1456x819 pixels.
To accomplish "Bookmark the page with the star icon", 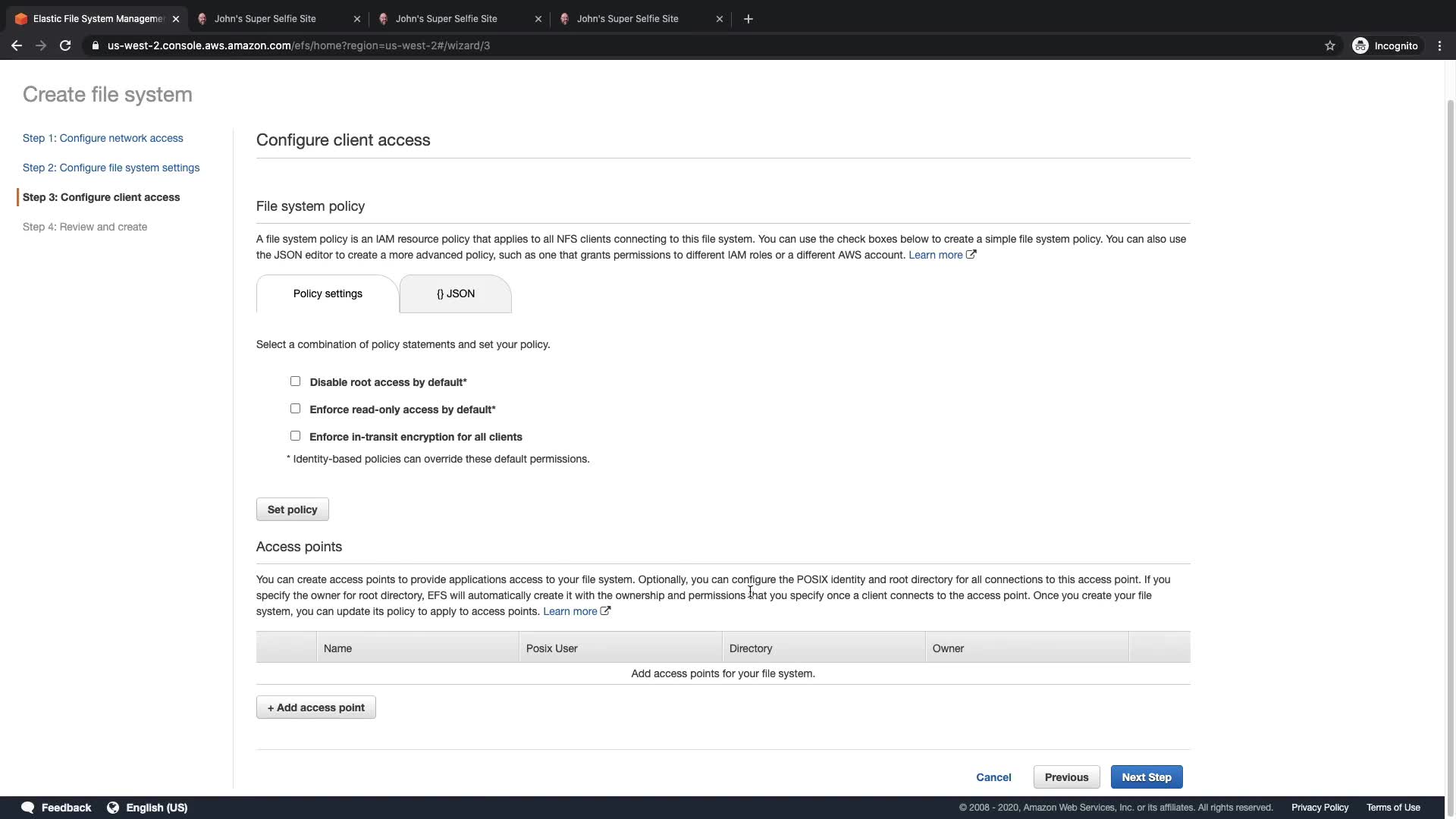I will point(1329,45).
